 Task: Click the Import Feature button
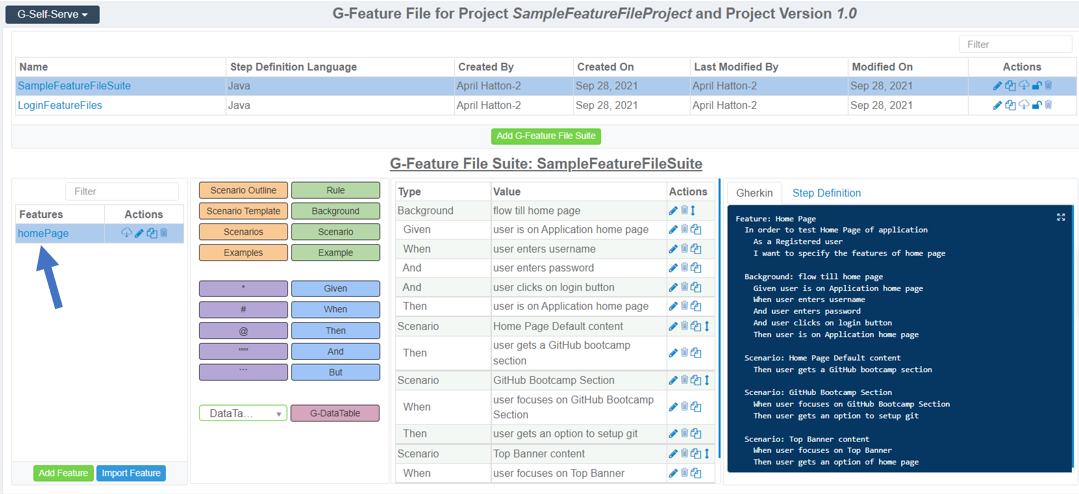click(x=131, y=473)
